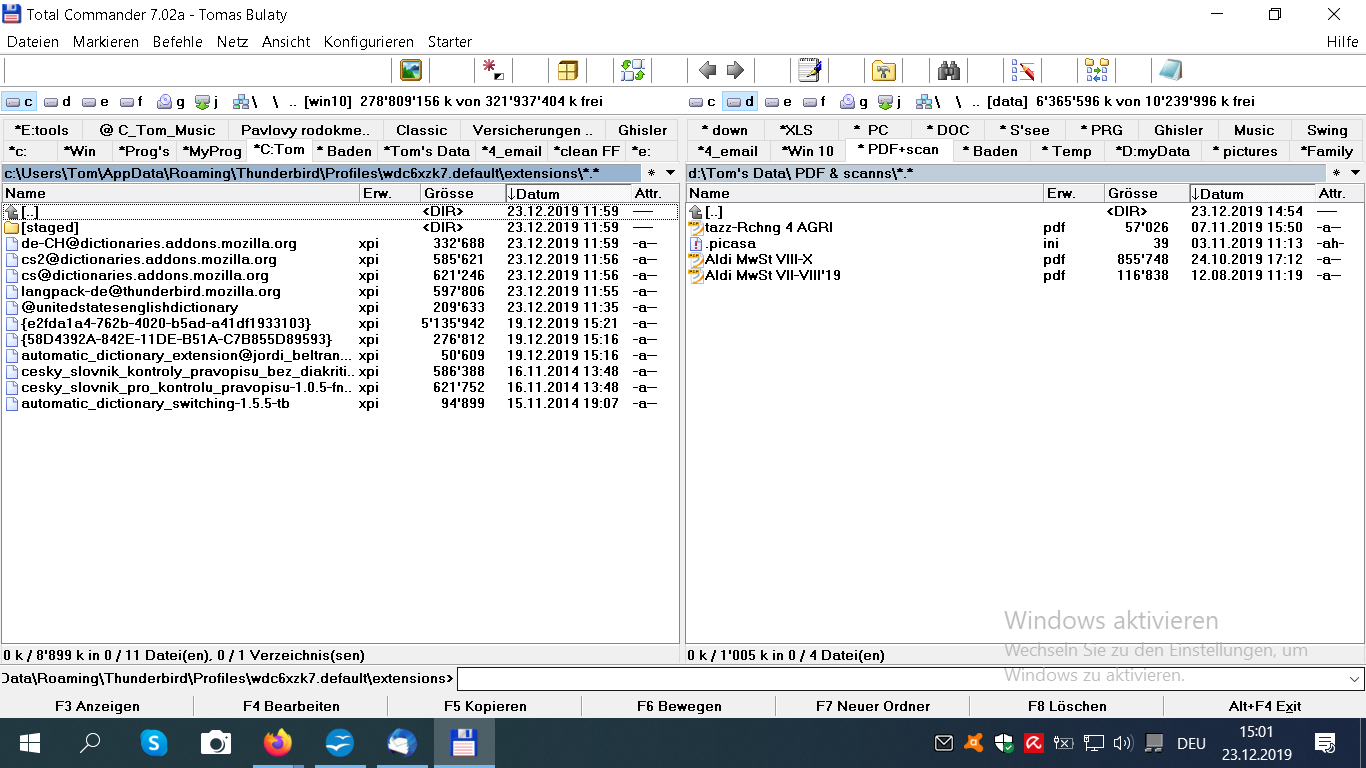
Task: Go back using the left arrow toolbar icon
Action: pyautogui.click(x=708, y=70)
